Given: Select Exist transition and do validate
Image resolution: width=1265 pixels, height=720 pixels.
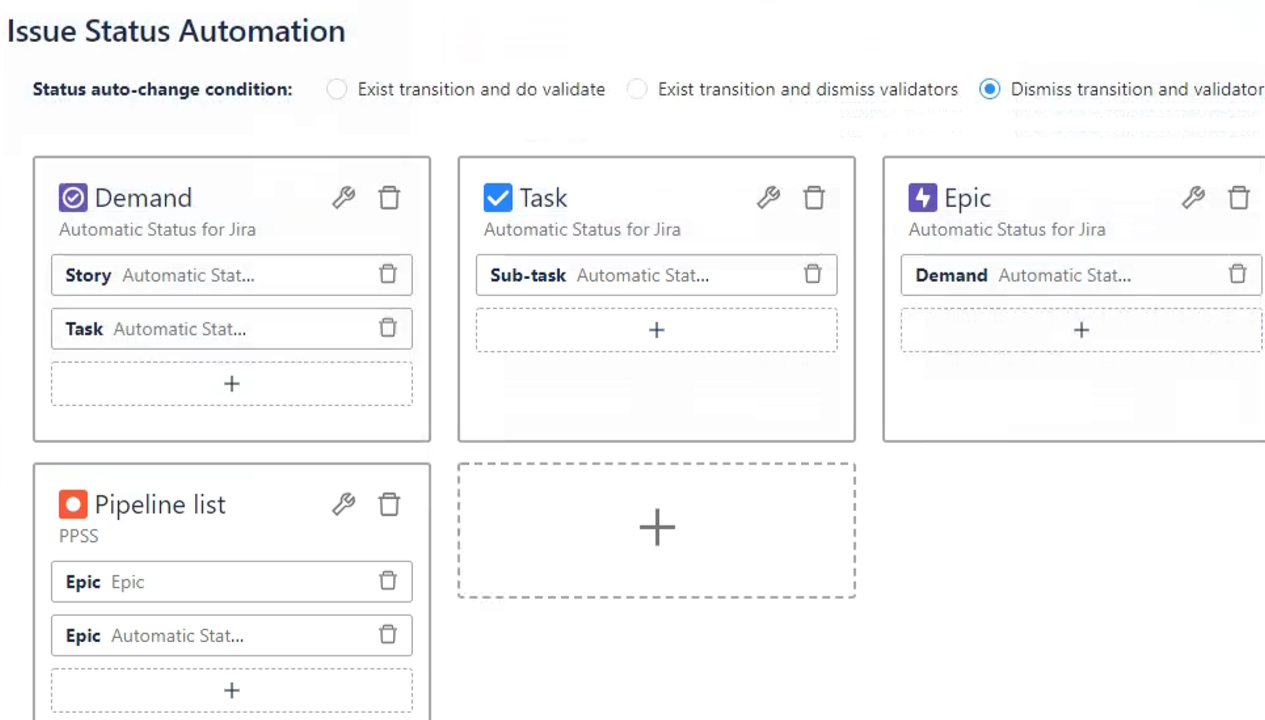Looking at the screenshot, I should [x=337, y=89].
